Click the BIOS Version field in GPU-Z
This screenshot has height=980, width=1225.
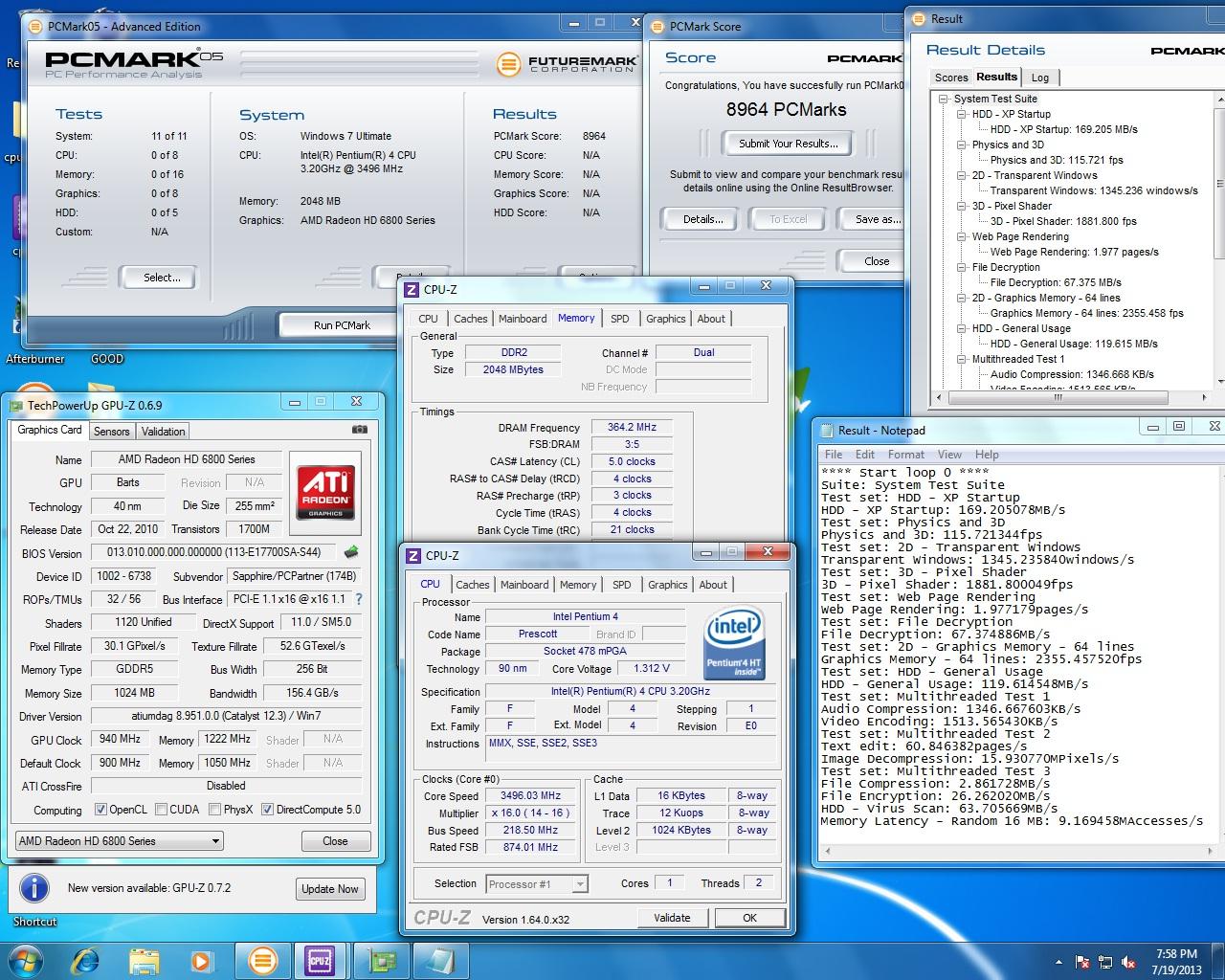[x=214, y=552]
